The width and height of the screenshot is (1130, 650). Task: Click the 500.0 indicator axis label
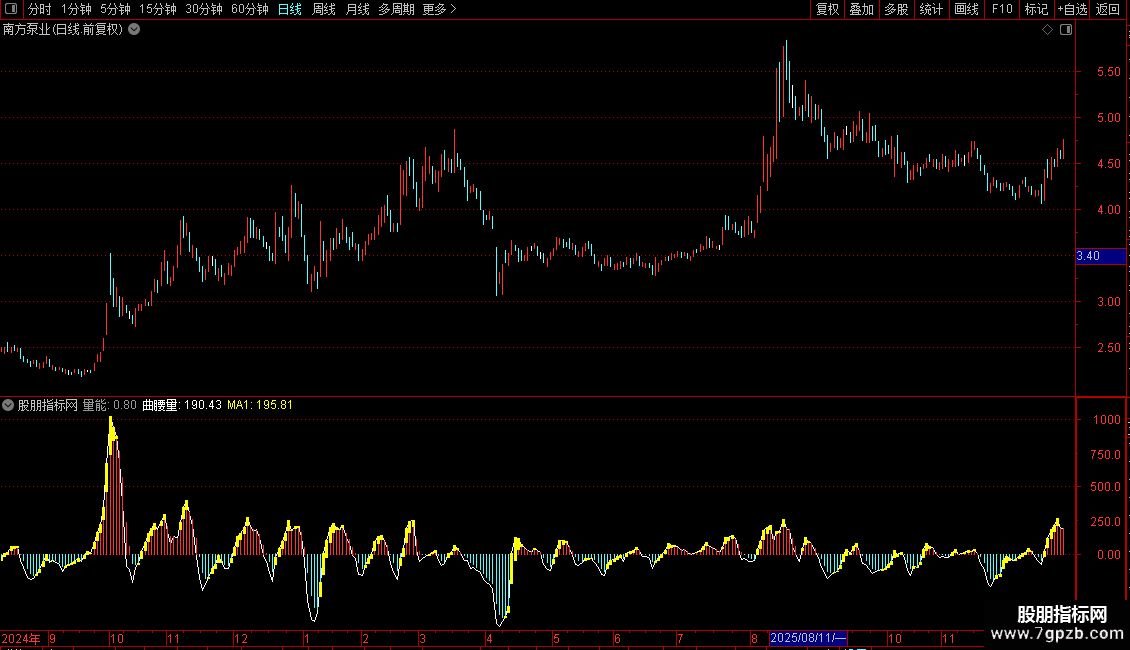coord(1105,487)
